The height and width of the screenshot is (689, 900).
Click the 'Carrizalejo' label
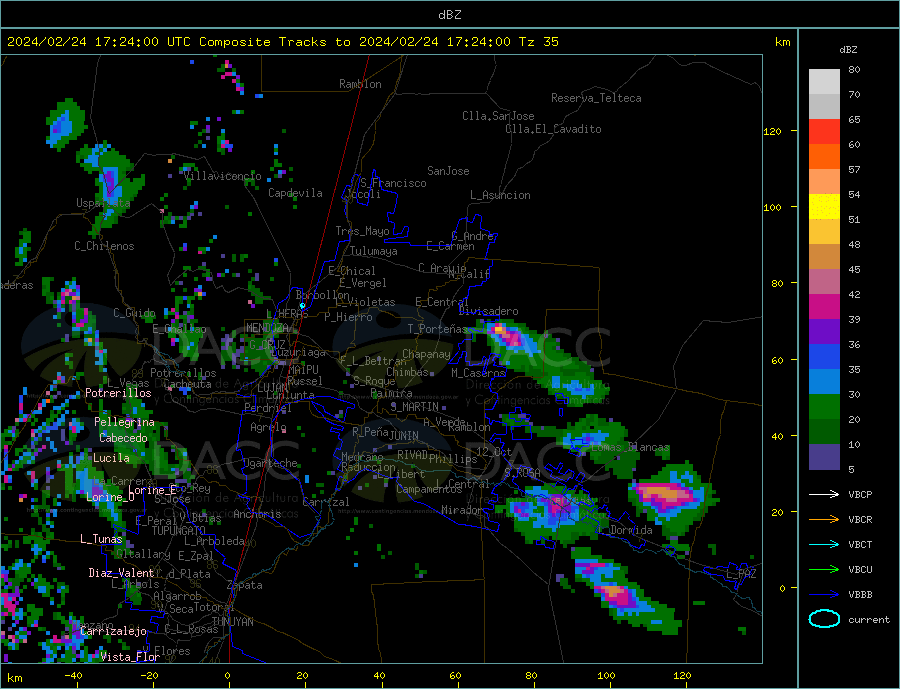[114, 632]
